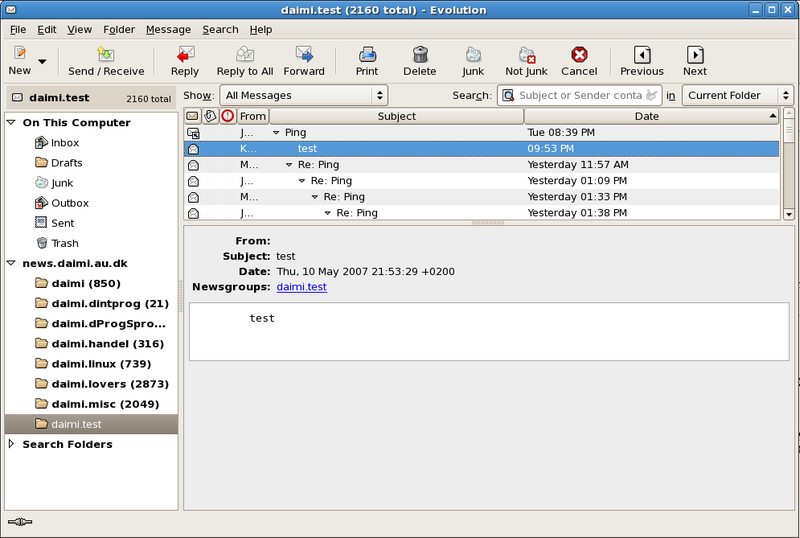Click the Send / Receive icon

coord(106,54)
